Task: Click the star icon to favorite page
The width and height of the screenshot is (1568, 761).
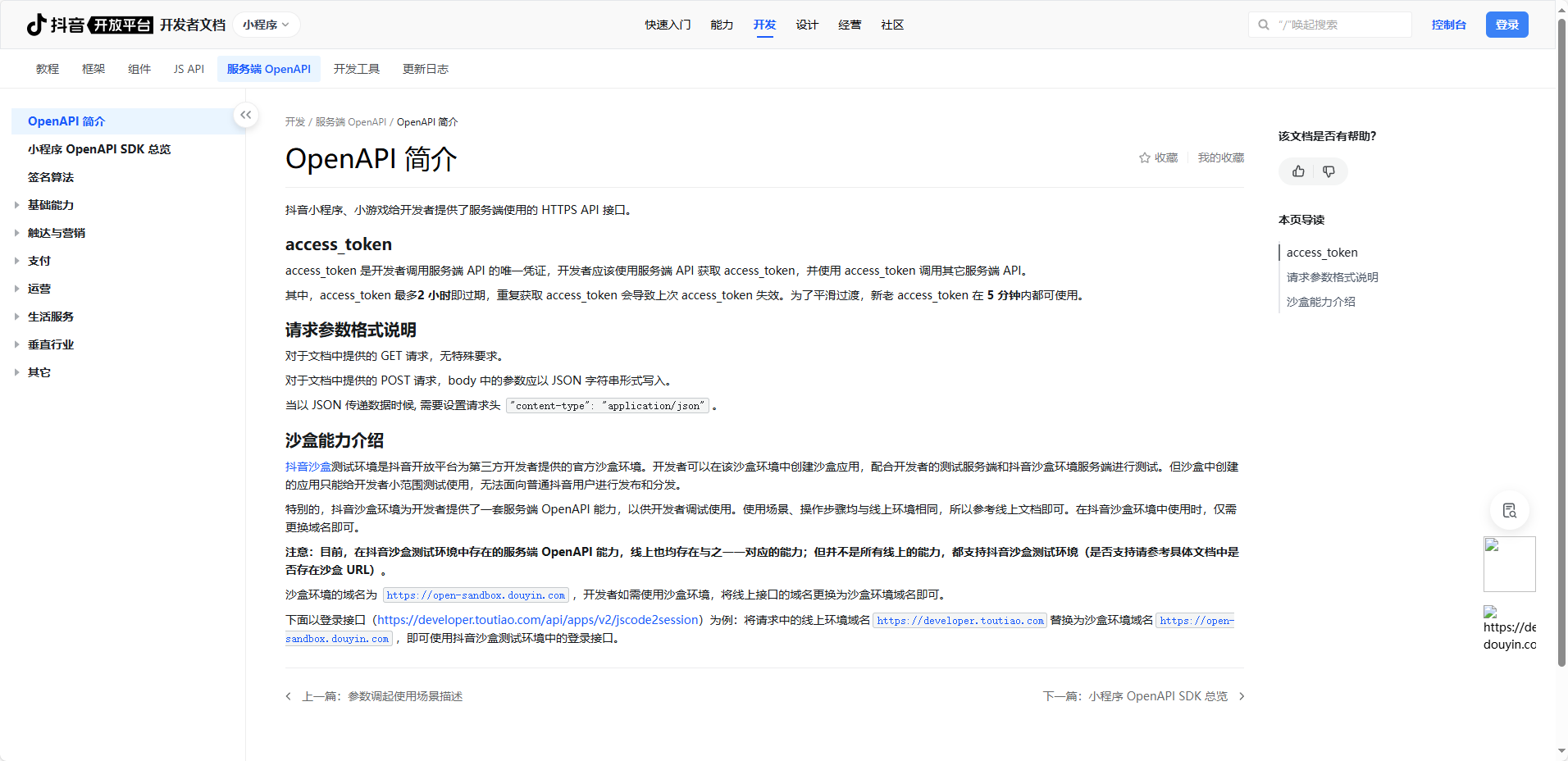Action: [1145, 157]
